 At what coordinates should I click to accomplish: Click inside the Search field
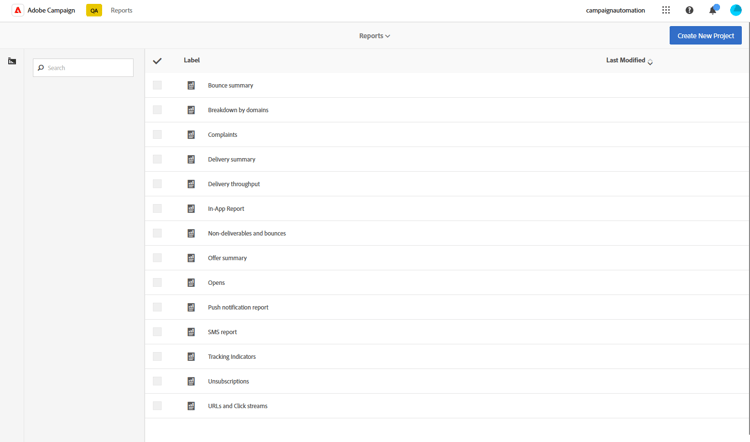click(83, 67)
